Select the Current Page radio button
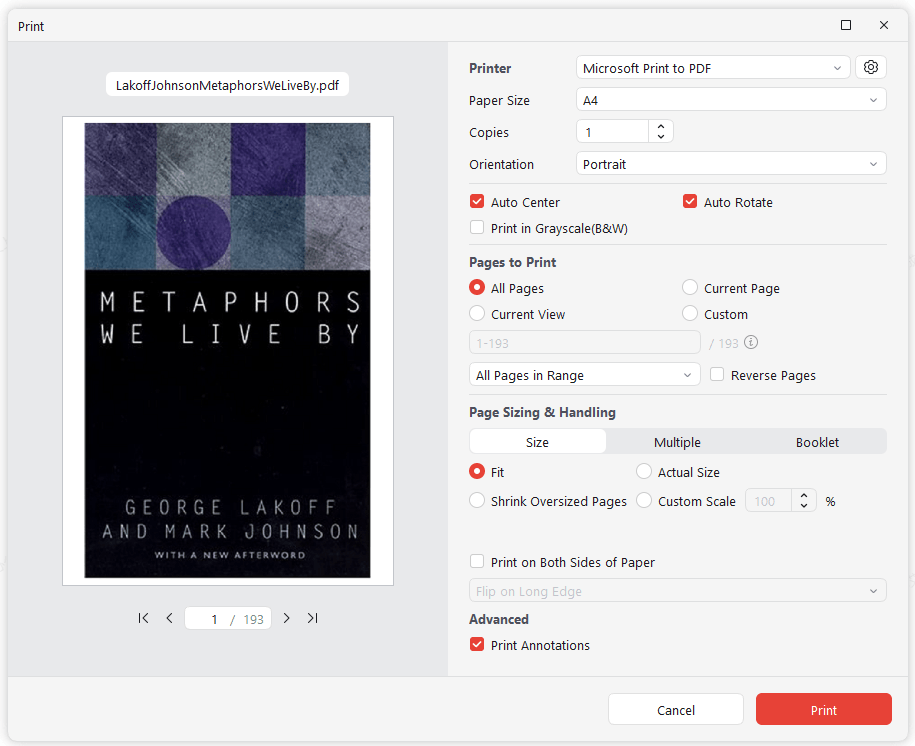Screen dimensions: 915x746 coord(690,288)
